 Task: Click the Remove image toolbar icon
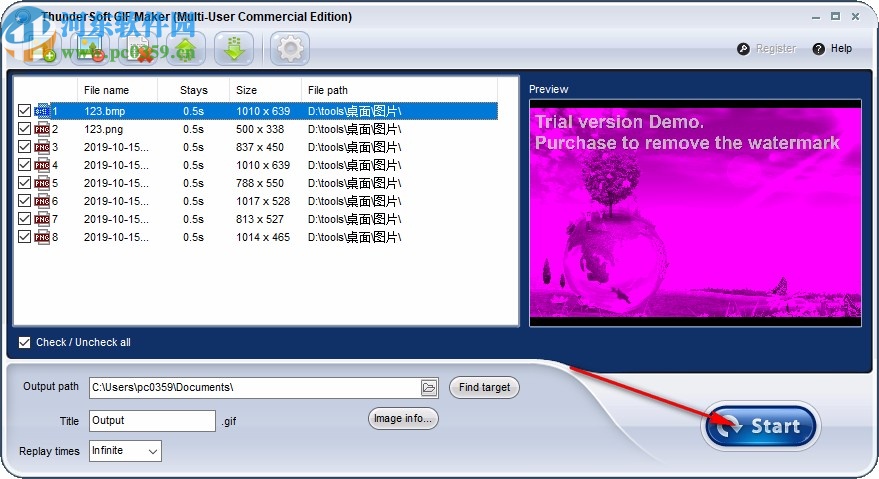pos(90,49)
